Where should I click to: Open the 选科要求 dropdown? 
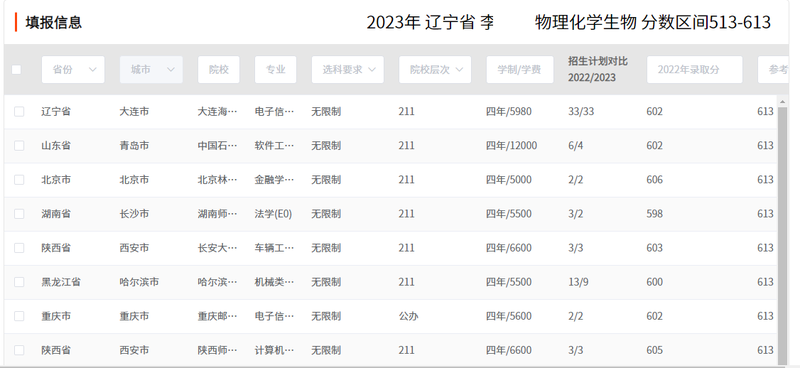coord(347,69)
